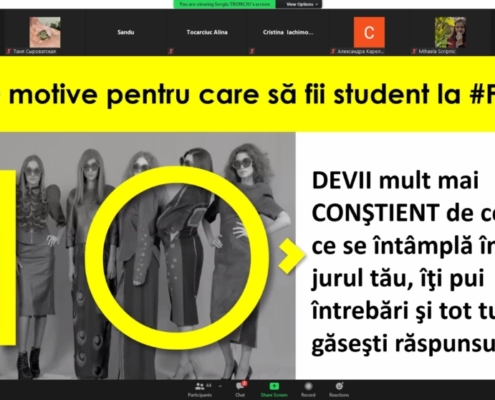Click muted mic icon by Mihaela Scripnic
495x400 pixels.
[x=414, y=51]
